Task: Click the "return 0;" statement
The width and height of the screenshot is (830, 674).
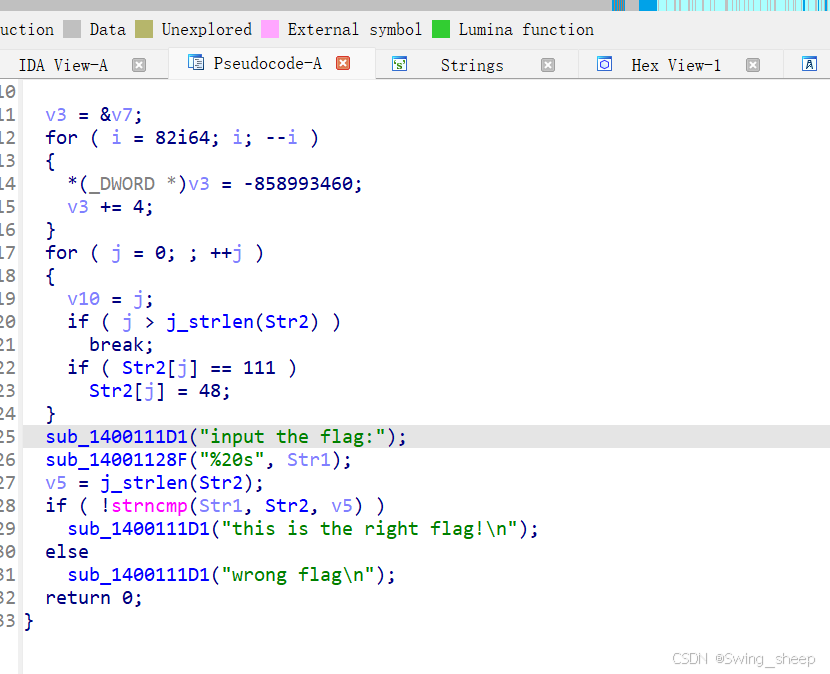Action: 94,598
